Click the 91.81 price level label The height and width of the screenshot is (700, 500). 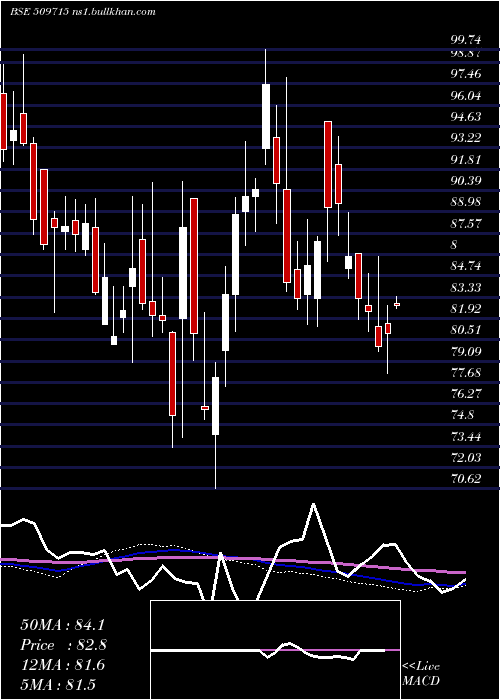coord(466,159)
